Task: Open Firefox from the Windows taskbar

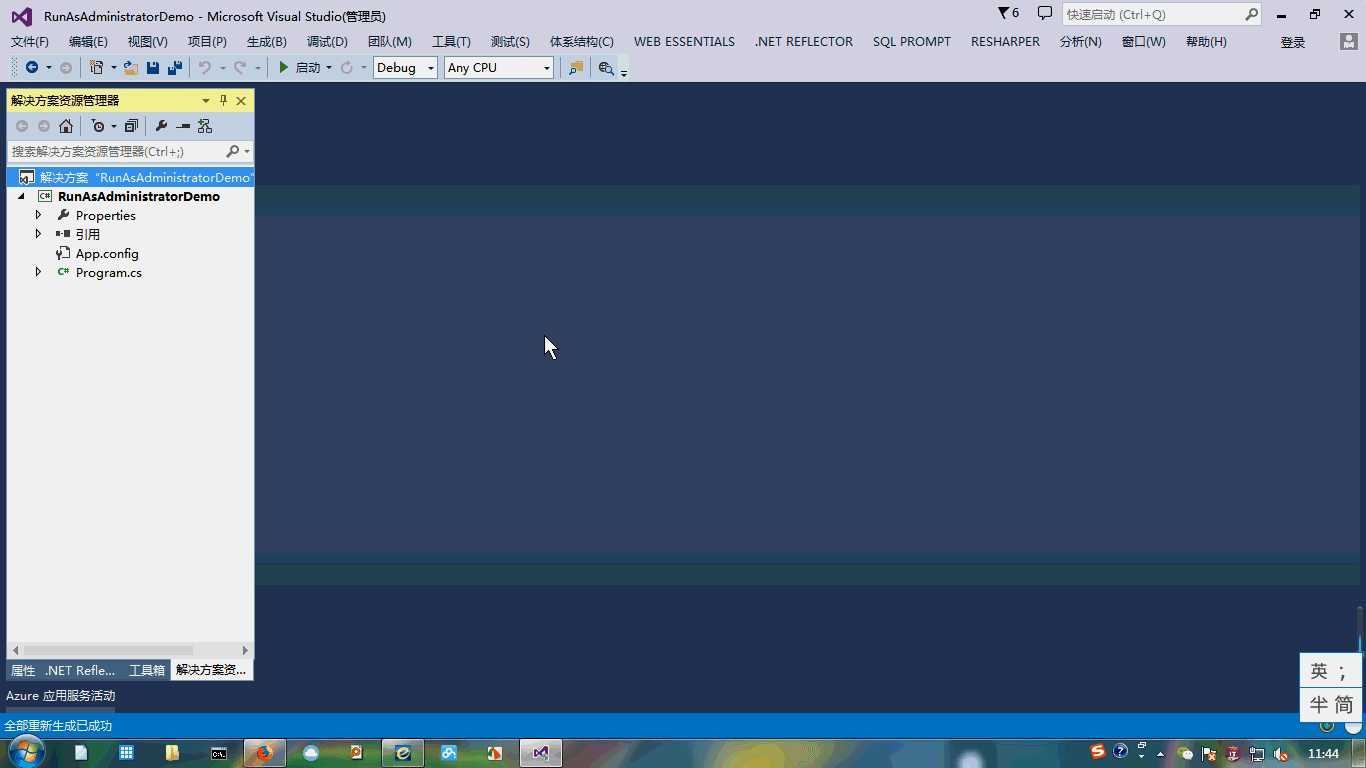Action: [264, 753]
